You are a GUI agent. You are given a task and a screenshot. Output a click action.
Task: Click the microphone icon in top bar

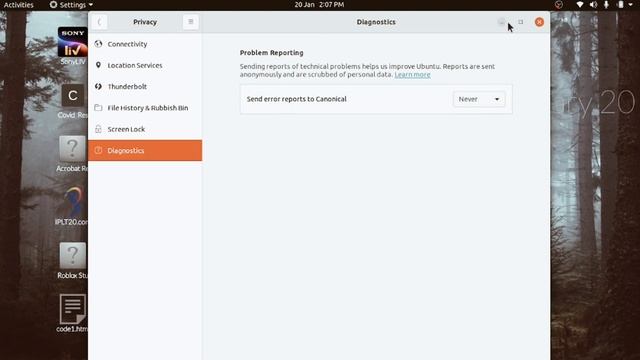pyautogui.click(x=607, y=5)
